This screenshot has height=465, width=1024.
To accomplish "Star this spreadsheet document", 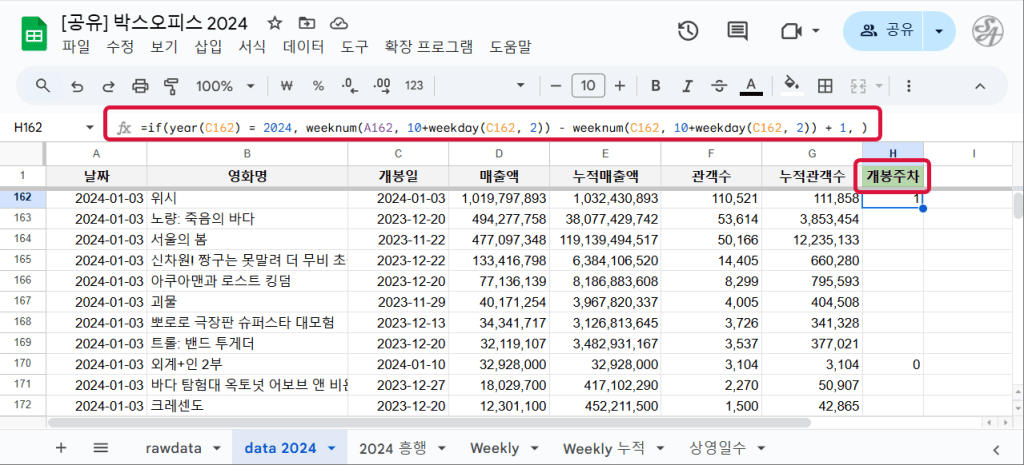I will [274, 23].
